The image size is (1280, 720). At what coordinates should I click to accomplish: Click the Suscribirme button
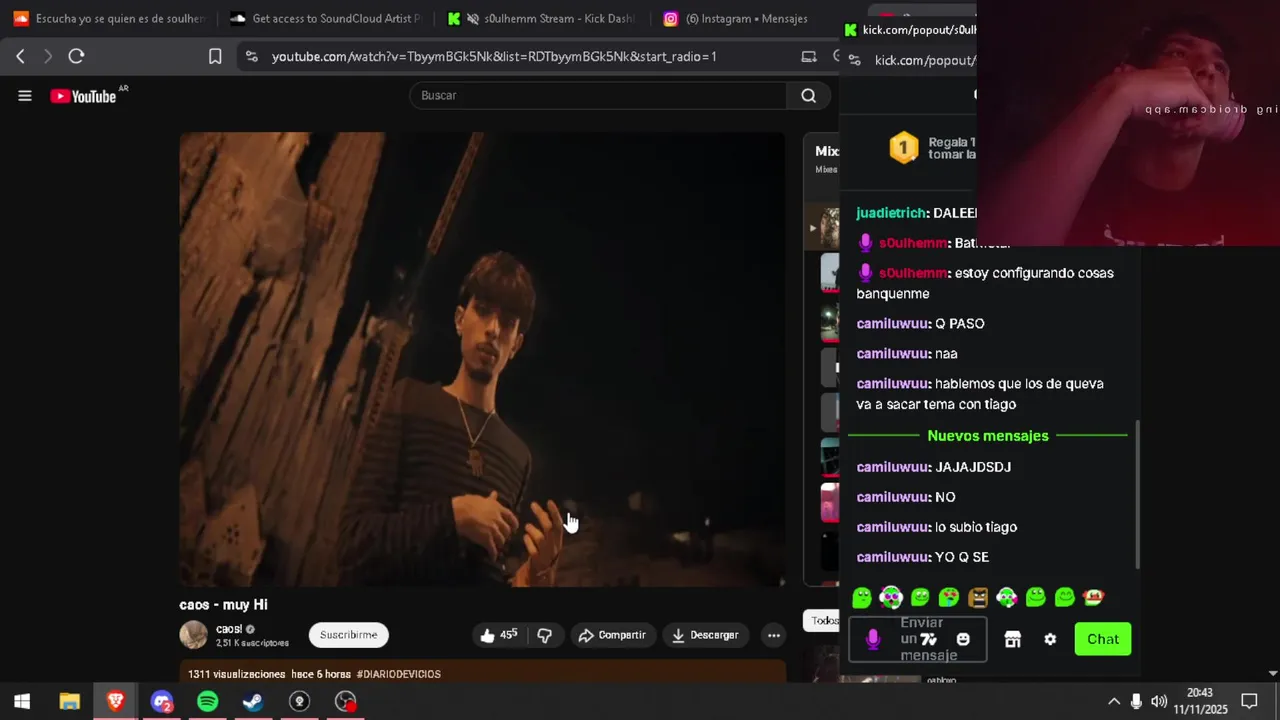point(349,635)
